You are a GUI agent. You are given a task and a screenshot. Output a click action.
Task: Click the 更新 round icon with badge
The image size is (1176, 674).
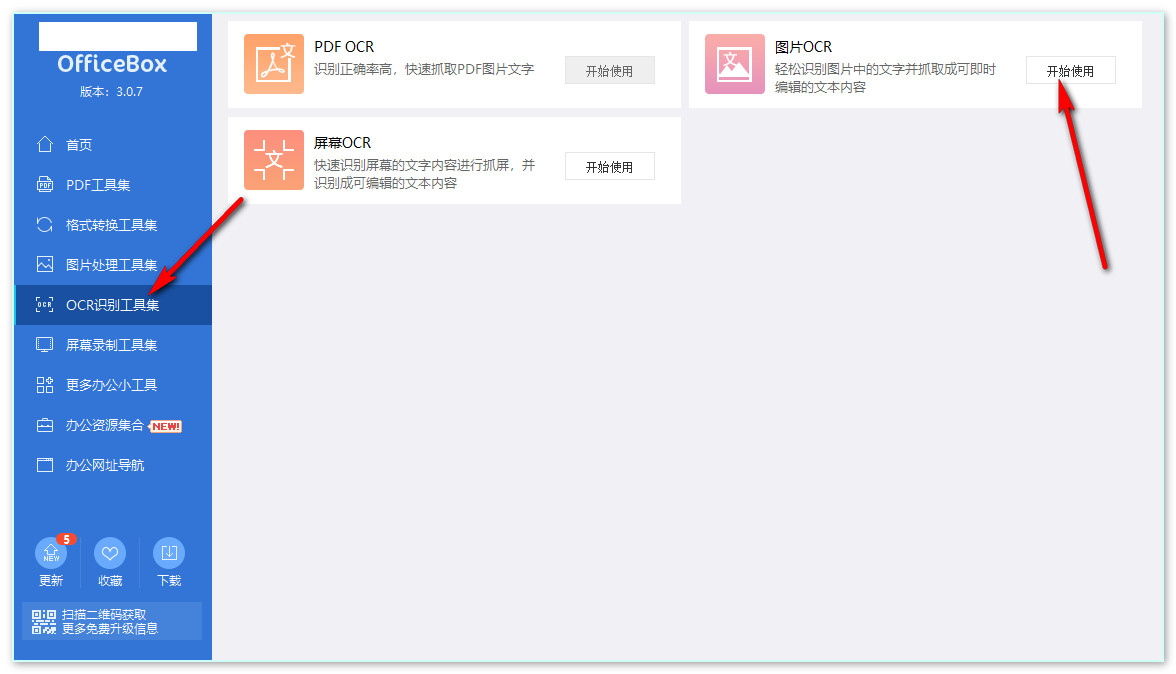51,553
